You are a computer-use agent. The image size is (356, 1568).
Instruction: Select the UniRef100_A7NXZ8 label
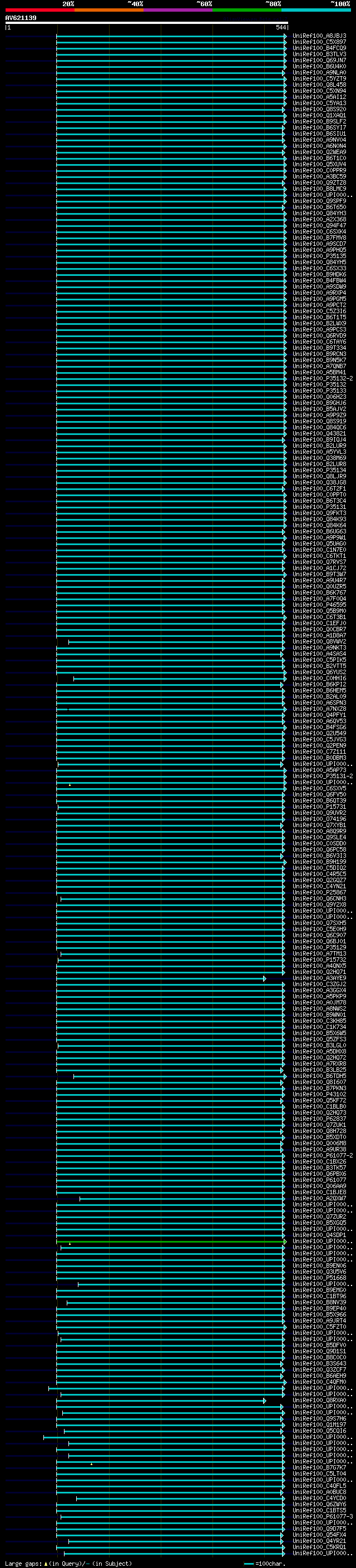point(319,709)
